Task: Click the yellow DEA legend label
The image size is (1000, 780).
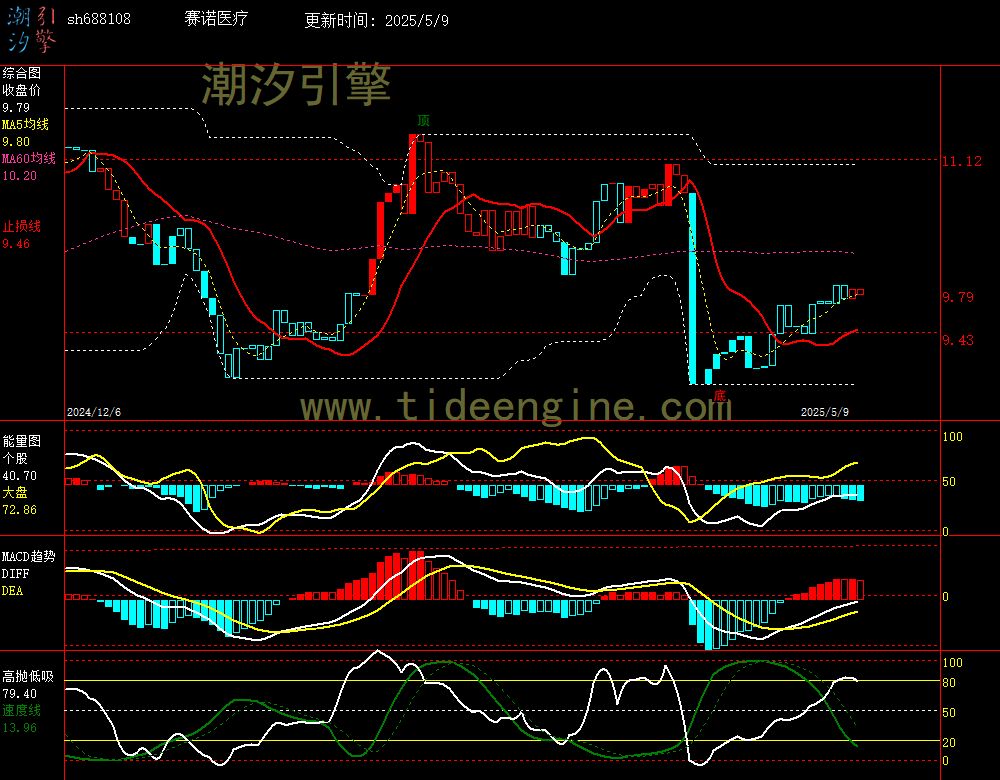Action: pos(12,591)
